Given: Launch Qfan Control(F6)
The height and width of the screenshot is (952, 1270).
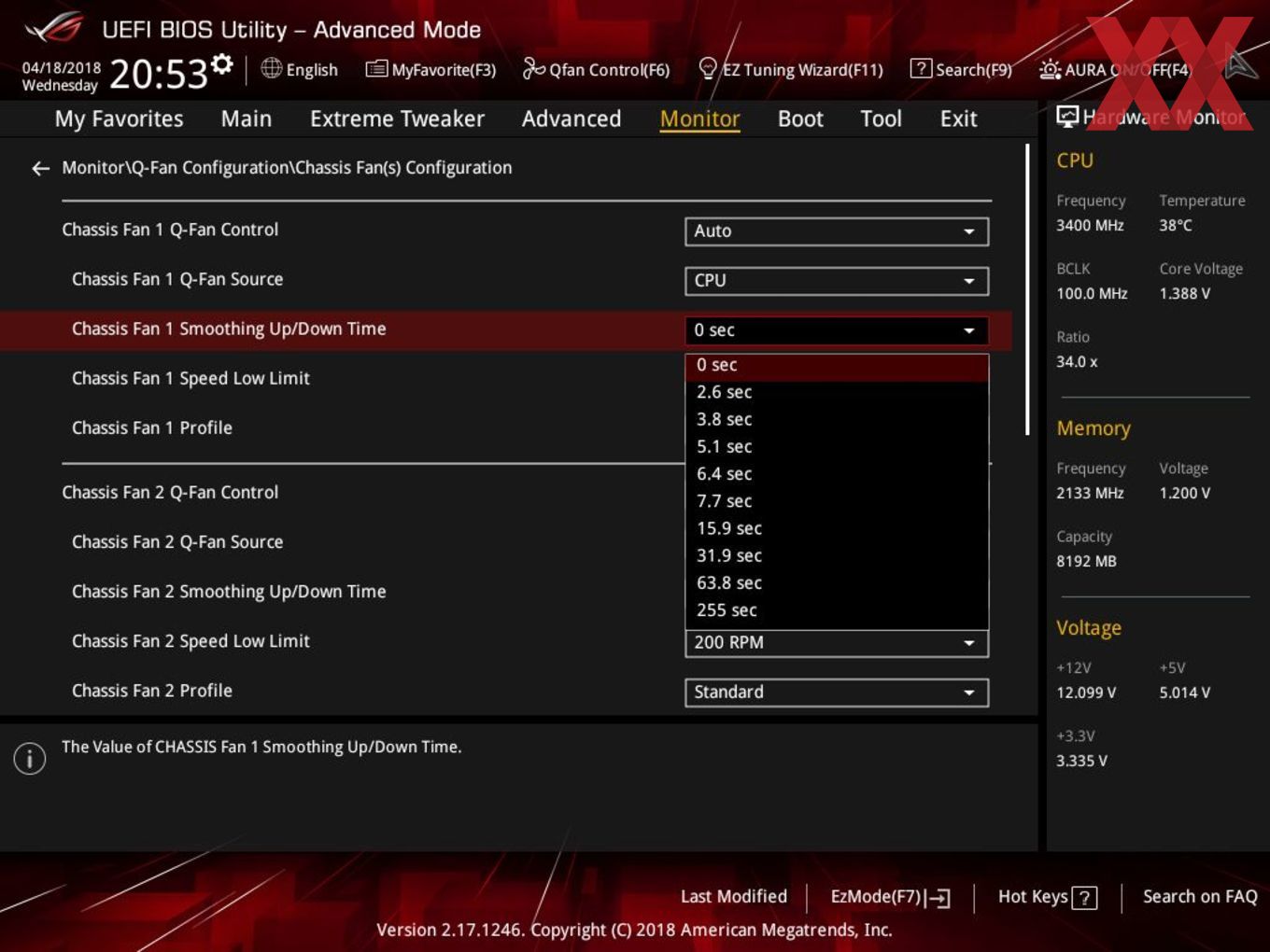Looking at the screenshot, I should 596,69.
